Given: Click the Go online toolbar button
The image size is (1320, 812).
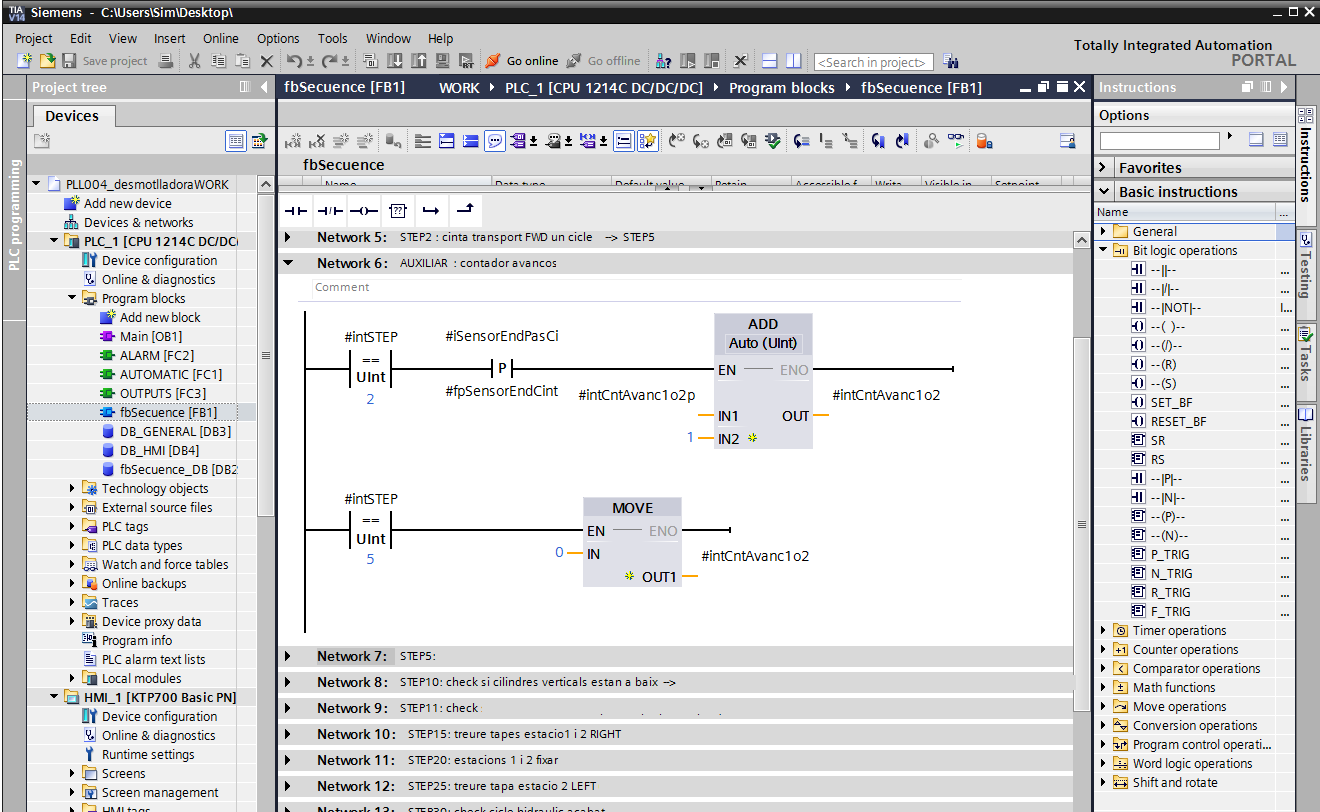Looking at the screenshot, I should [x=522, y=61].
